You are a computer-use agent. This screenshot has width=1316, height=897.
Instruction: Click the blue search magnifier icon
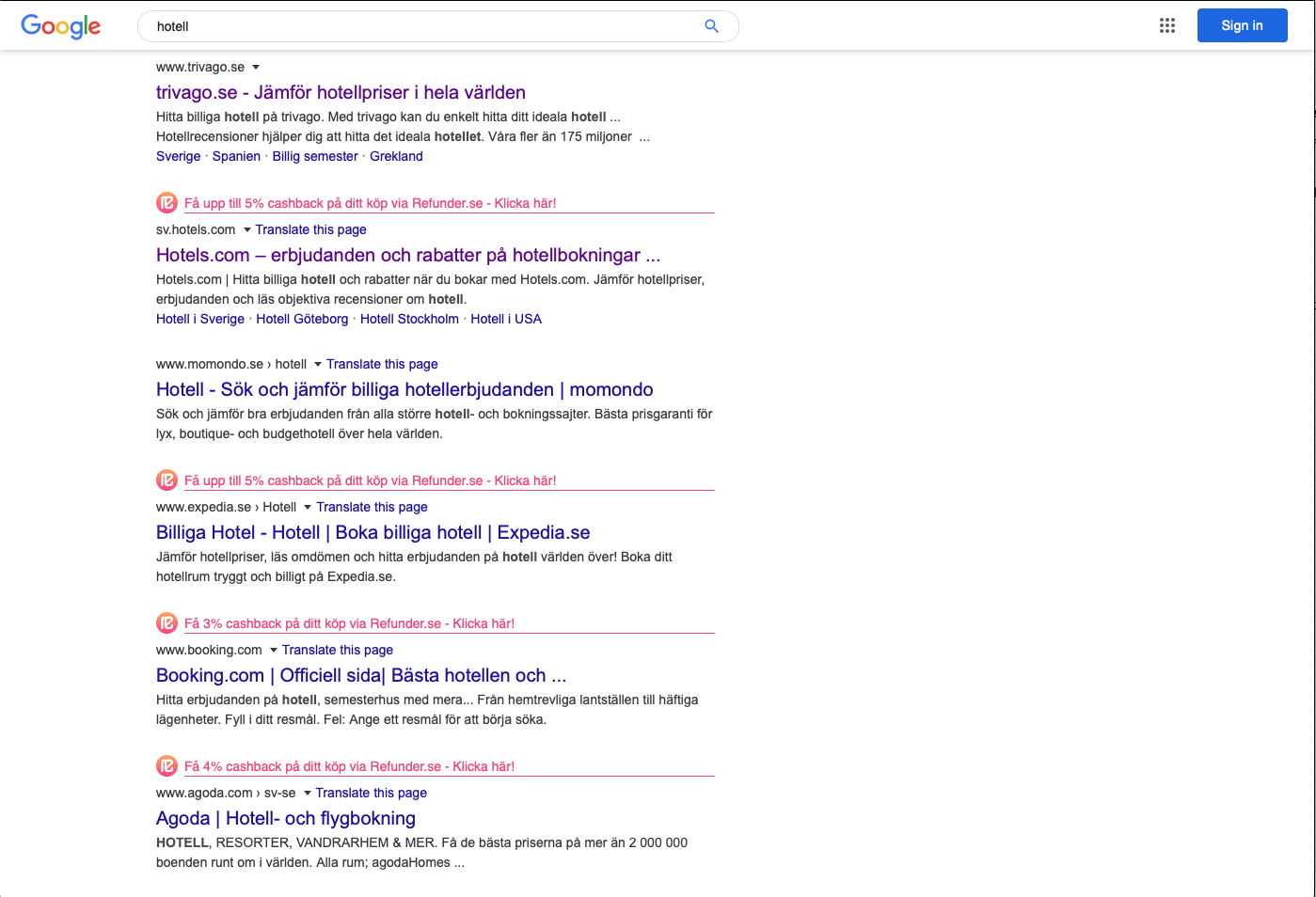711,26
